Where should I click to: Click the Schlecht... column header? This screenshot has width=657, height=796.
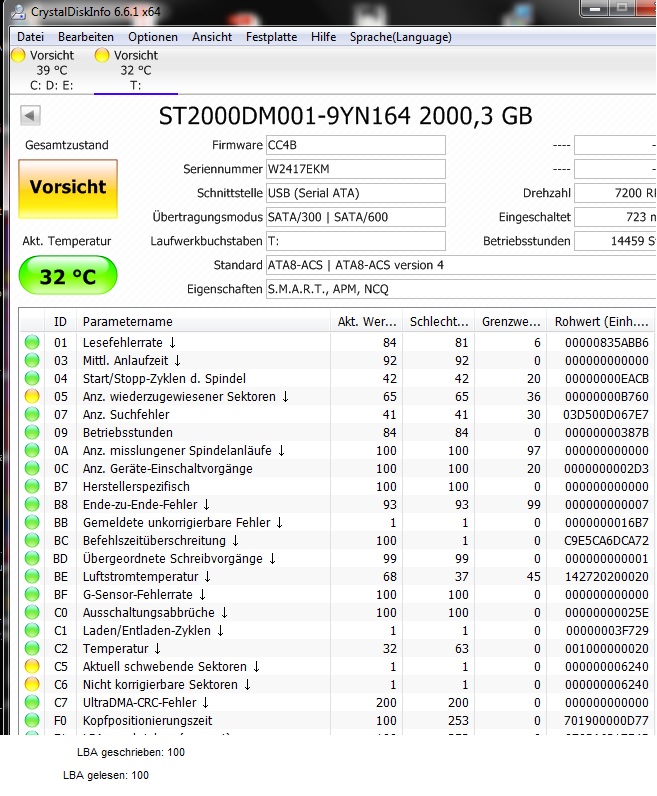pos(439,322)
